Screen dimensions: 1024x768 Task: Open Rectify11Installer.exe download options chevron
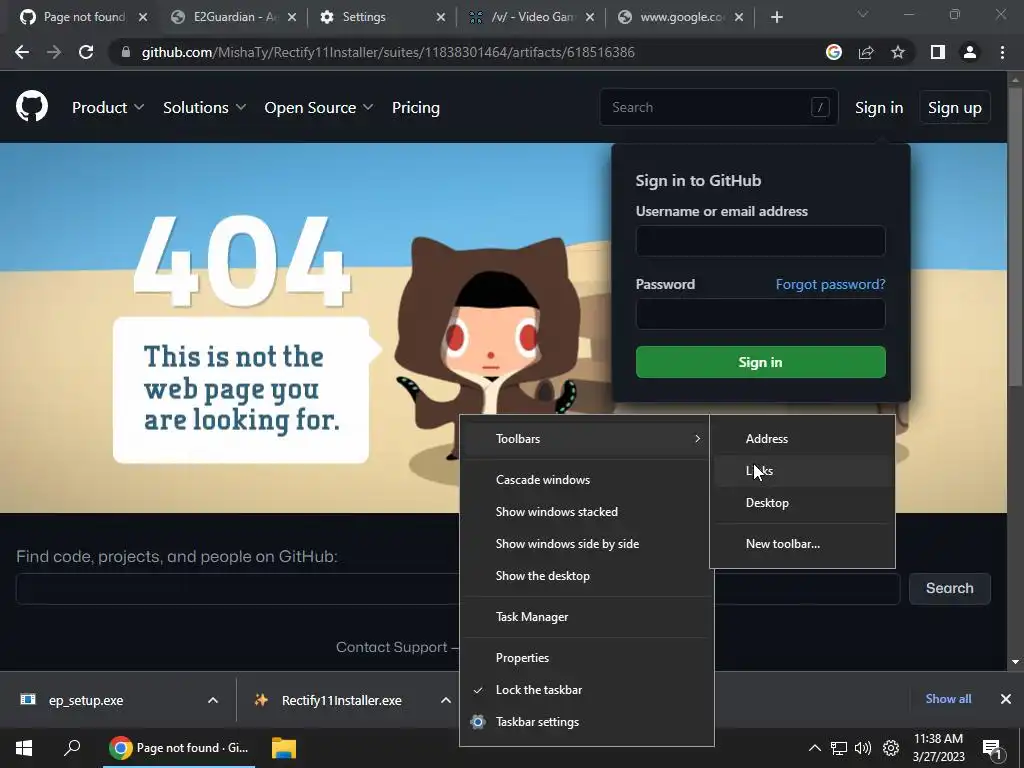coord(445,700)
